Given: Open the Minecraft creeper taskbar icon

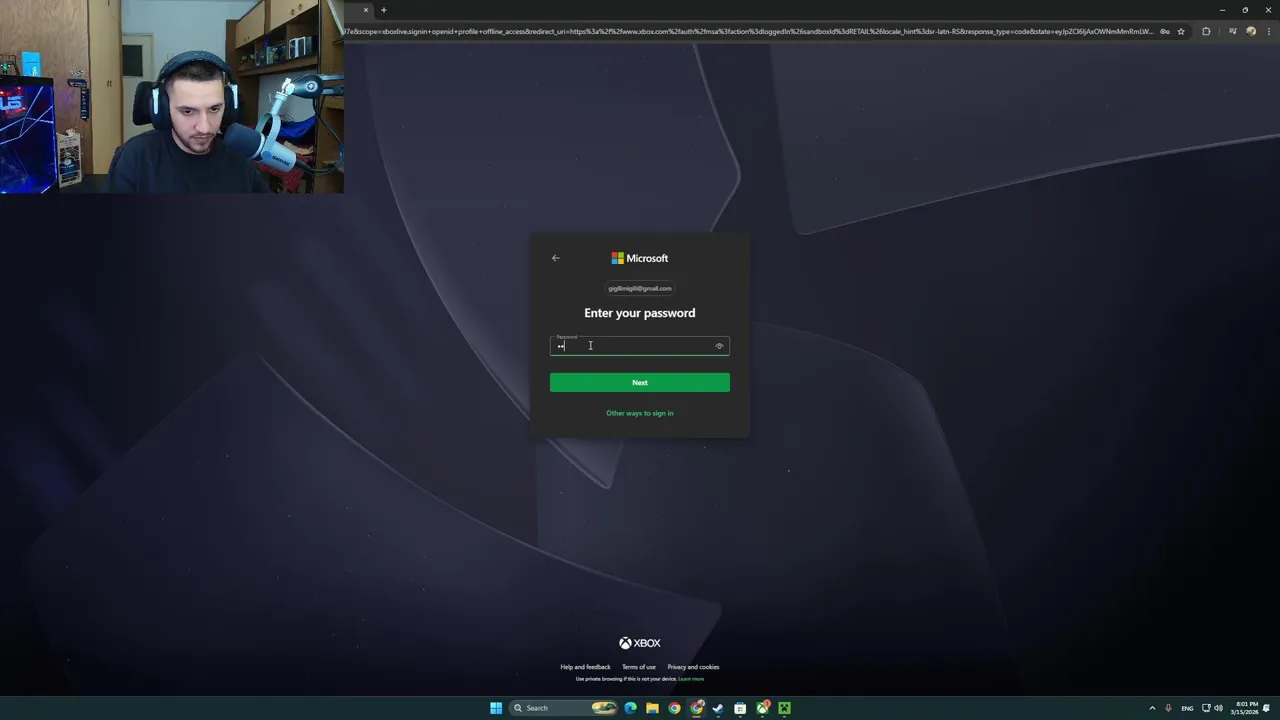Looking at the screenshot, I should click(x=785, y=708).
